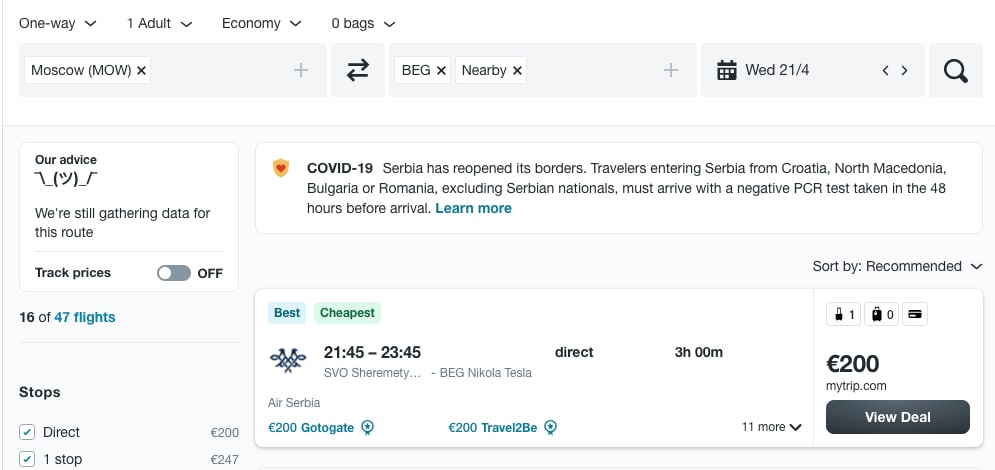Remove the BEG destination chip
This screenshot has height=470, width=995.
coord(441,70)
